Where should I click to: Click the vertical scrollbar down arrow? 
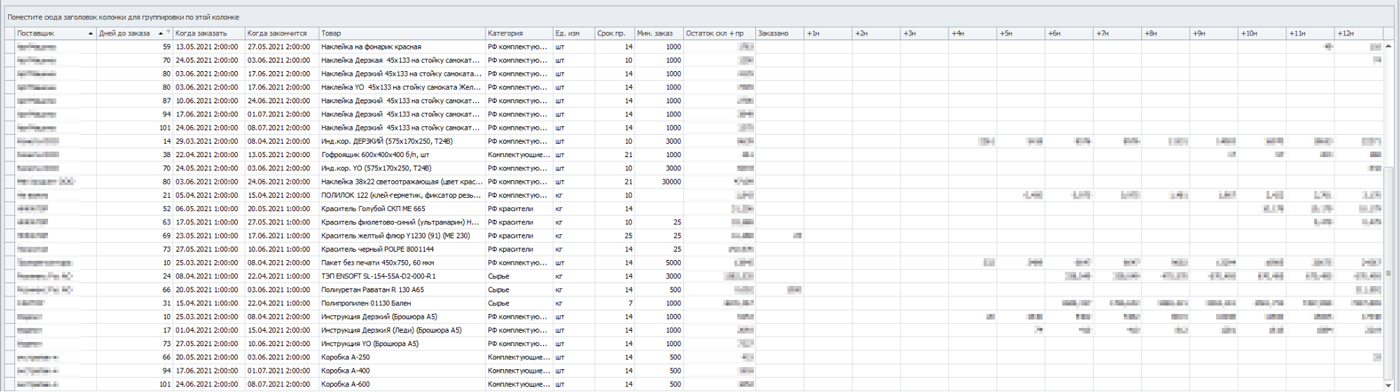pyautogui.click(x=1388, y=385)
